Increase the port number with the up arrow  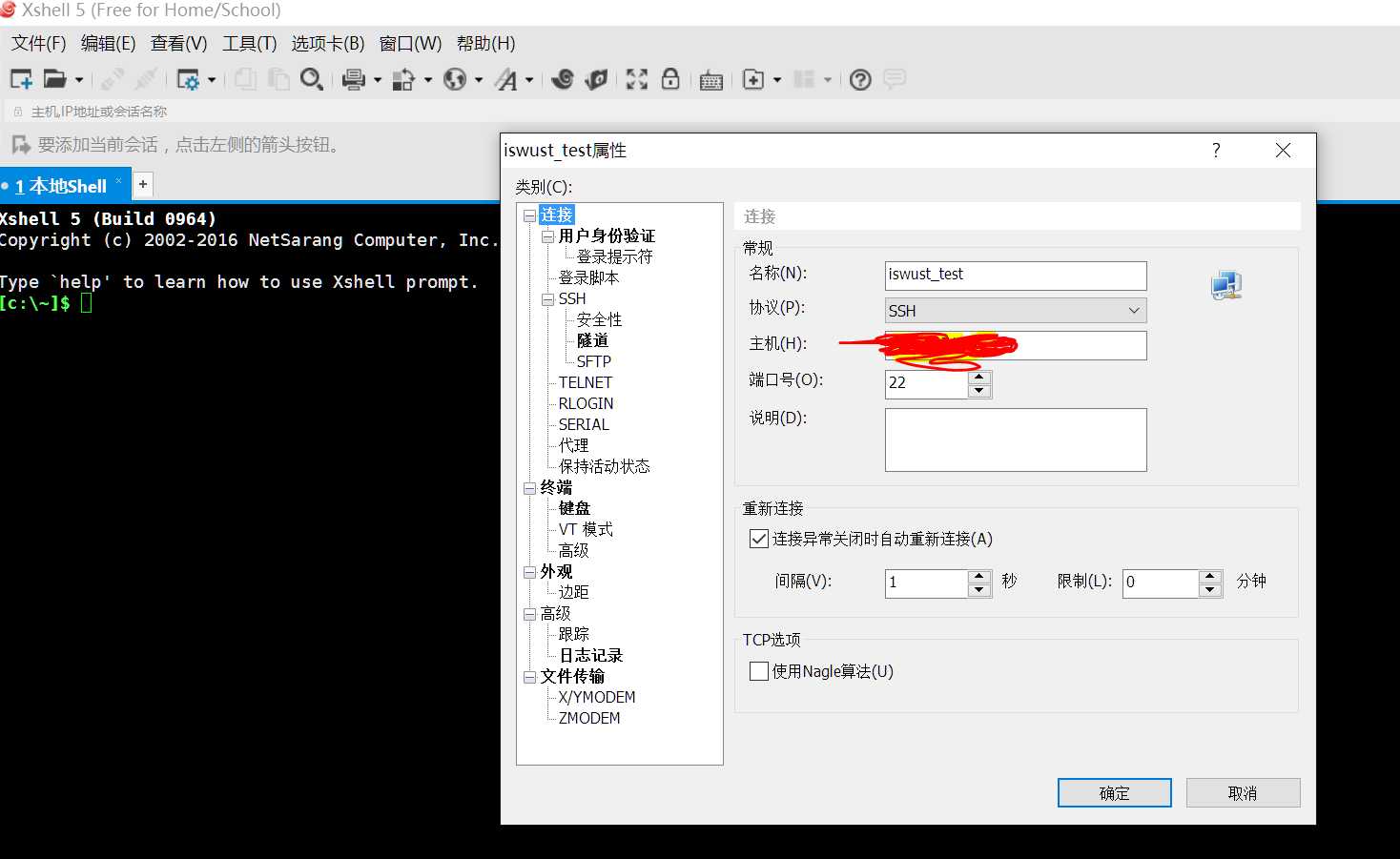[x=979, y=377]
